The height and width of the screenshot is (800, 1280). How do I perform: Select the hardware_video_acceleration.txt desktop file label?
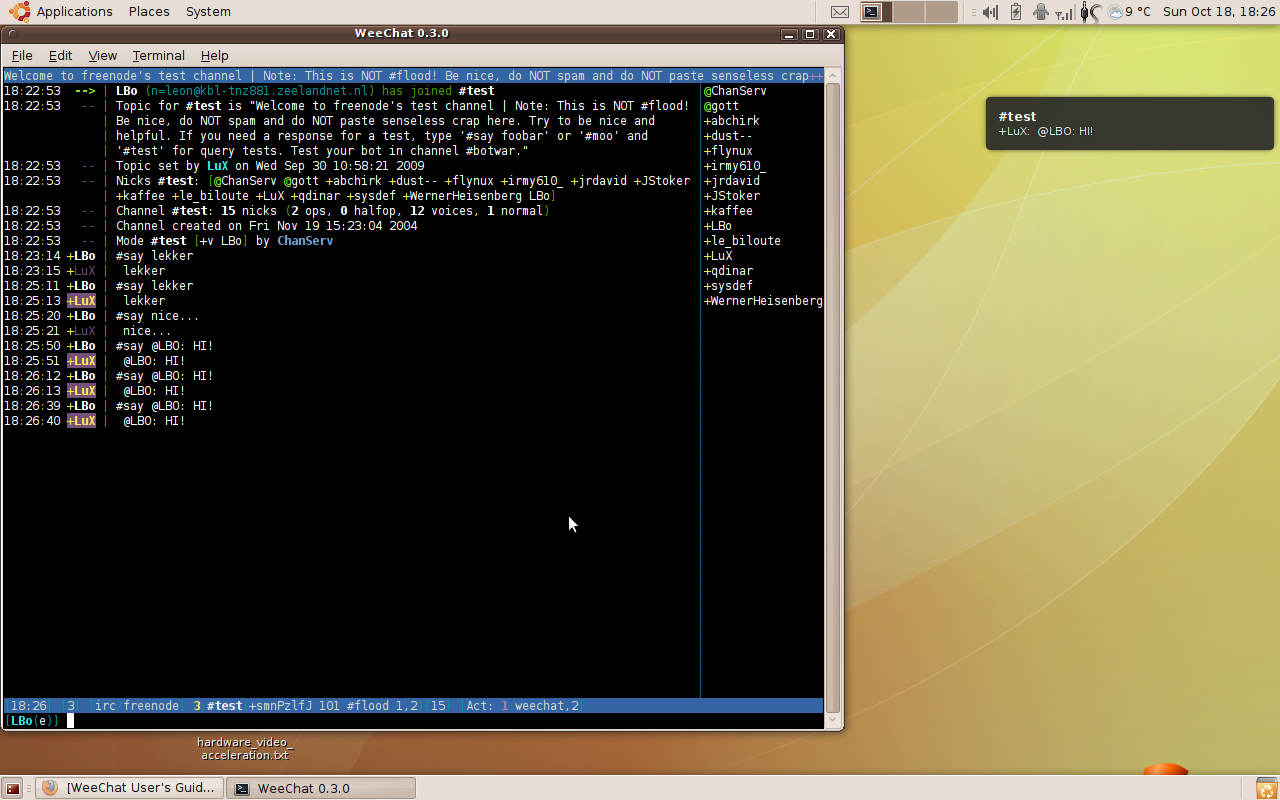point(245,748)
